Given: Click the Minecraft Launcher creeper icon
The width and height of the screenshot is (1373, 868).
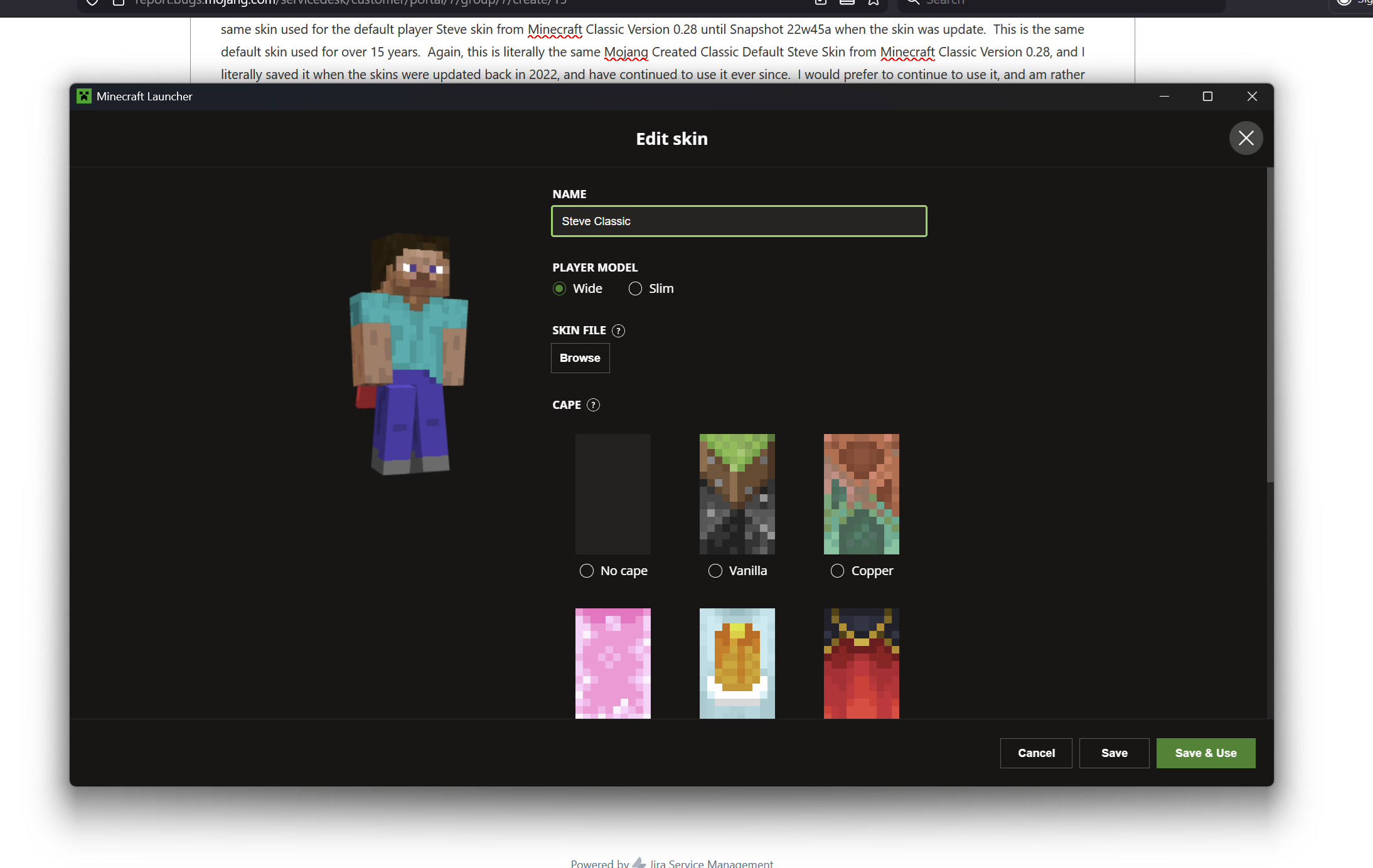Looking at the screenshot, I should 83,96.
